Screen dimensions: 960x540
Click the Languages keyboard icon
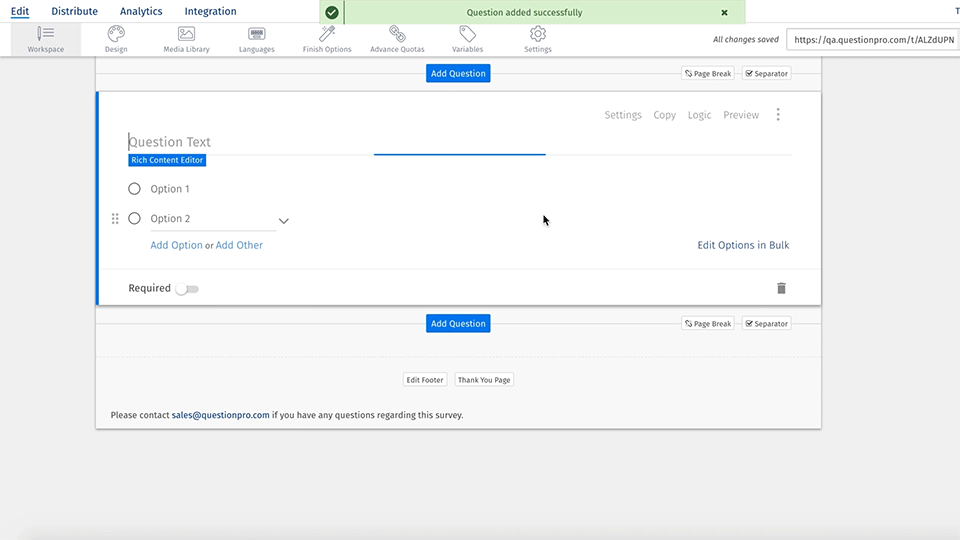pyautogui.click(x=257, y=34)
